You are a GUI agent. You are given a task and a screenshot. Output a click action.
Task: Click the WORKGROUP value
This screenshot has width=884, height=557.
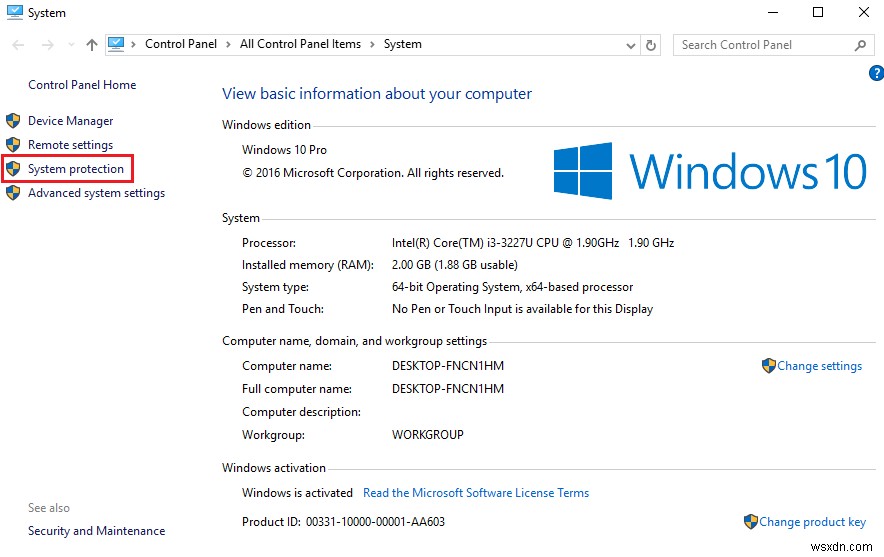coord(427,435)
